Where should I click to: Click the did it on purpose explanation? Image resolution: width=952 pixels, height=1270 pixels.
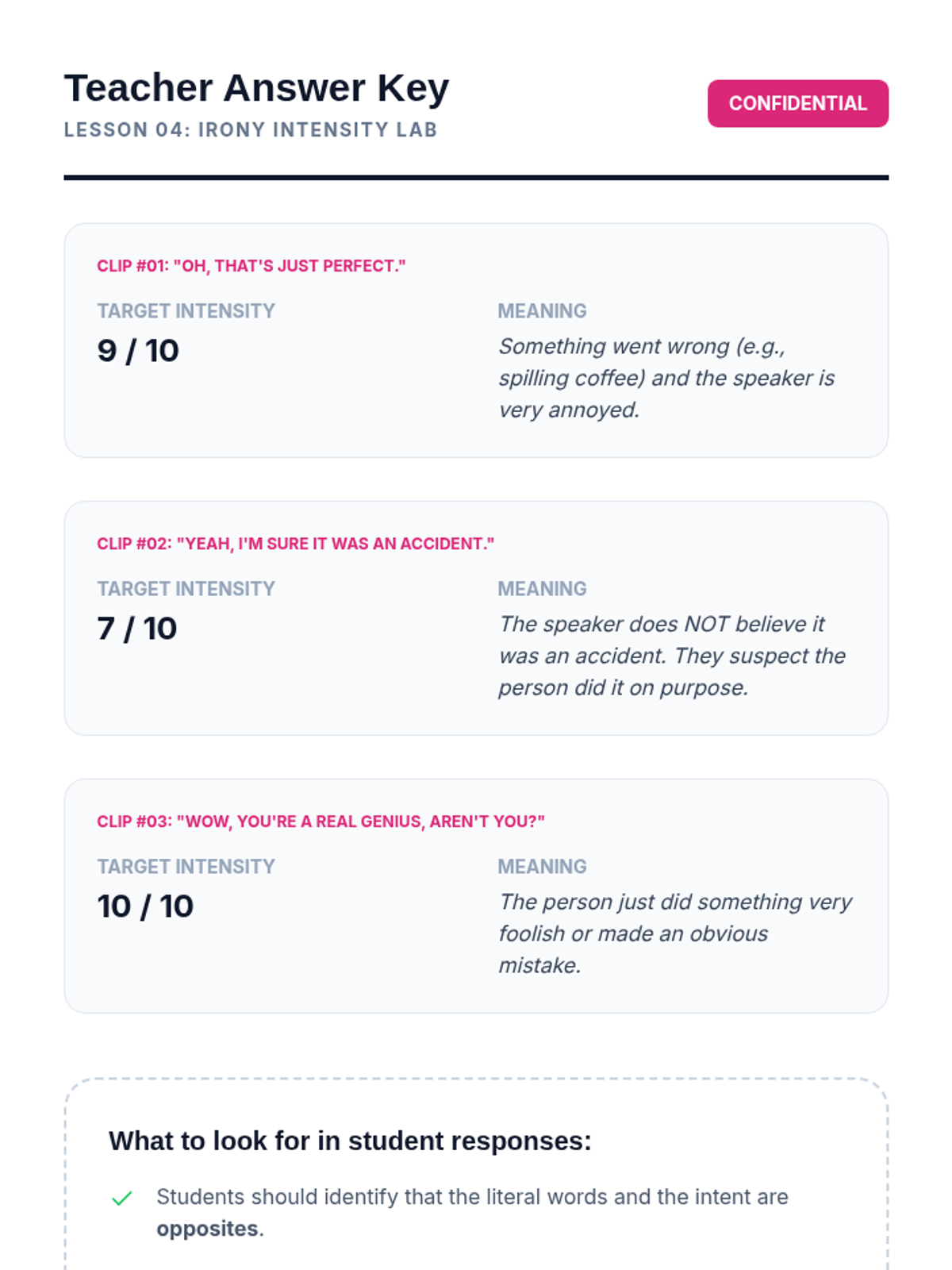click(x=672, y=656)
